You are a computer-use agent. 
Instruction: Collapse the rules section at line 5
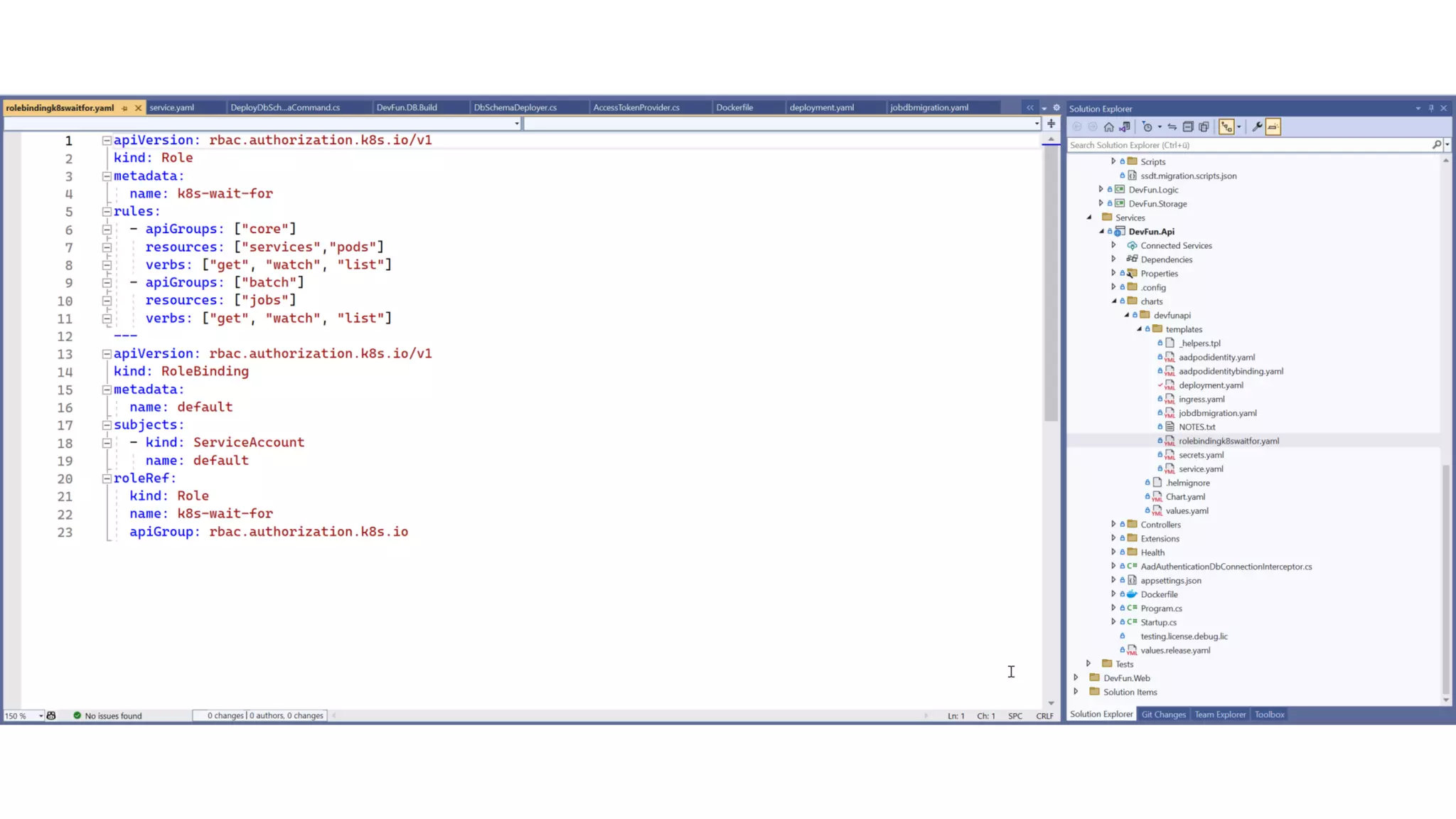point(107,212)
